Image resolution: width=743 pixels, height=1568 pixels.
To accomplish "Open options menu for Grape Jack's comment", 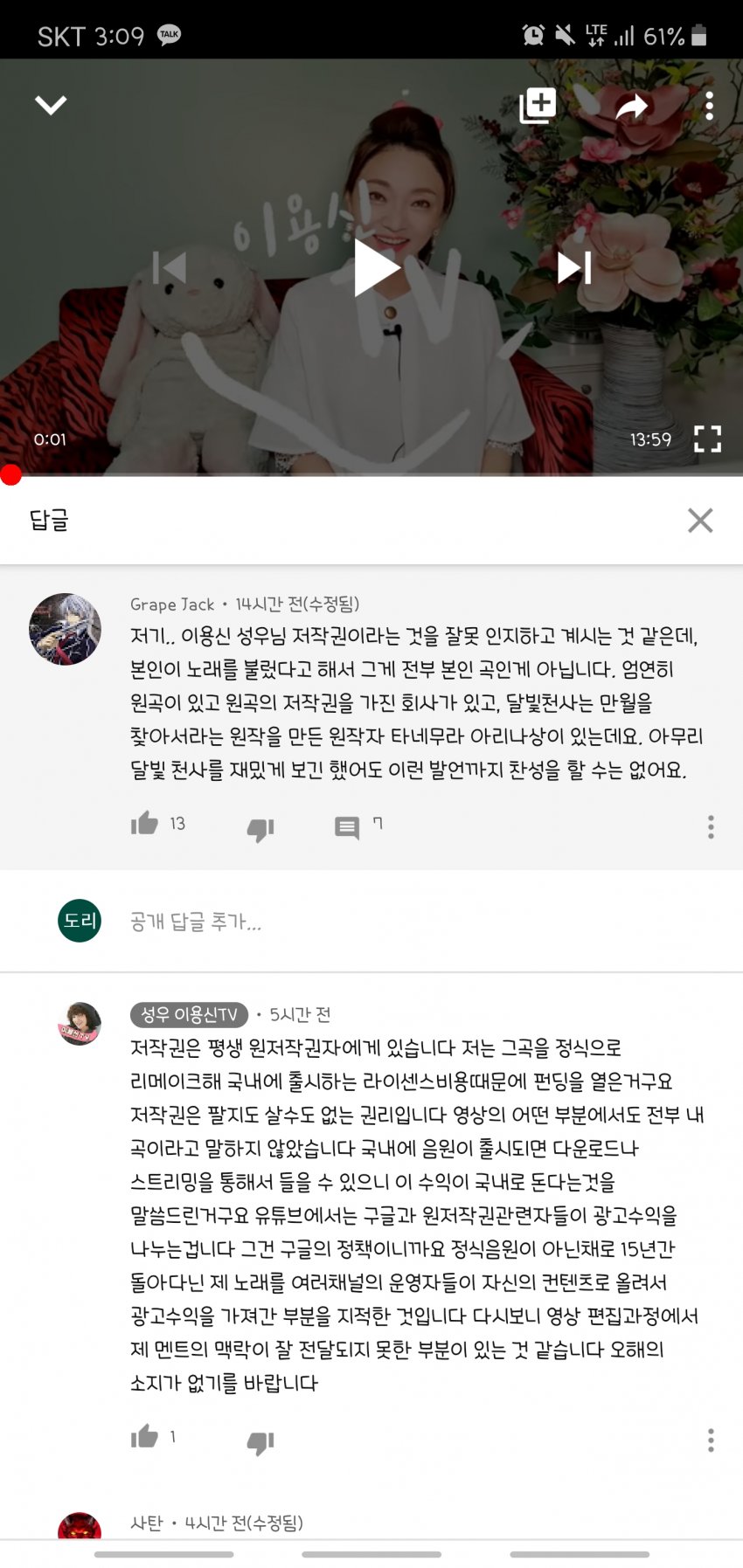I will [x=711, y=826].
